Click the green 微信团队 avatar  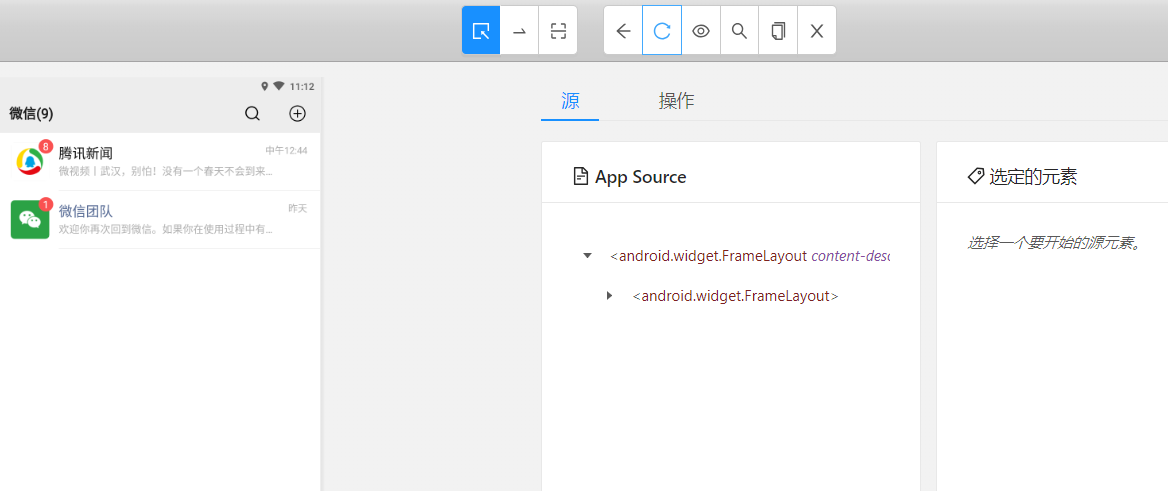30,220
